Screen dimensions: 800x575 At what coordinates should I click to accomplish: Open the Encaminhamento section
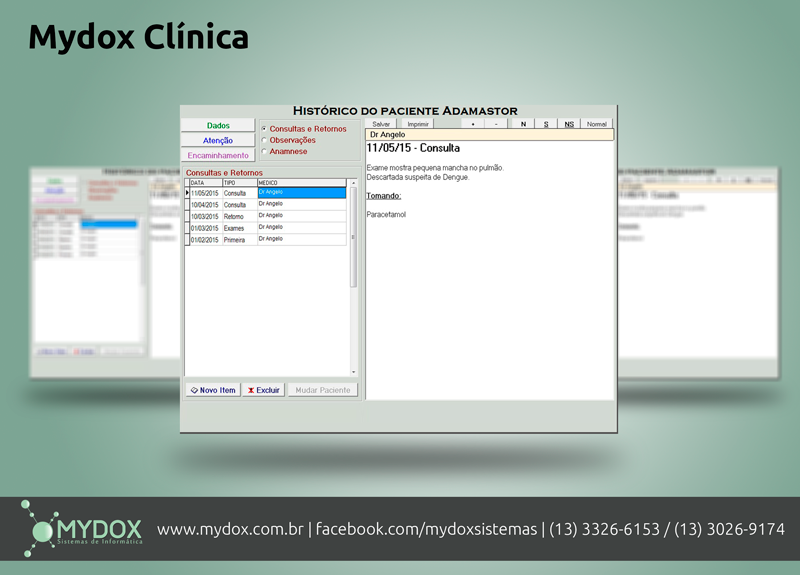pyautogui.click(x=218, y=156)
